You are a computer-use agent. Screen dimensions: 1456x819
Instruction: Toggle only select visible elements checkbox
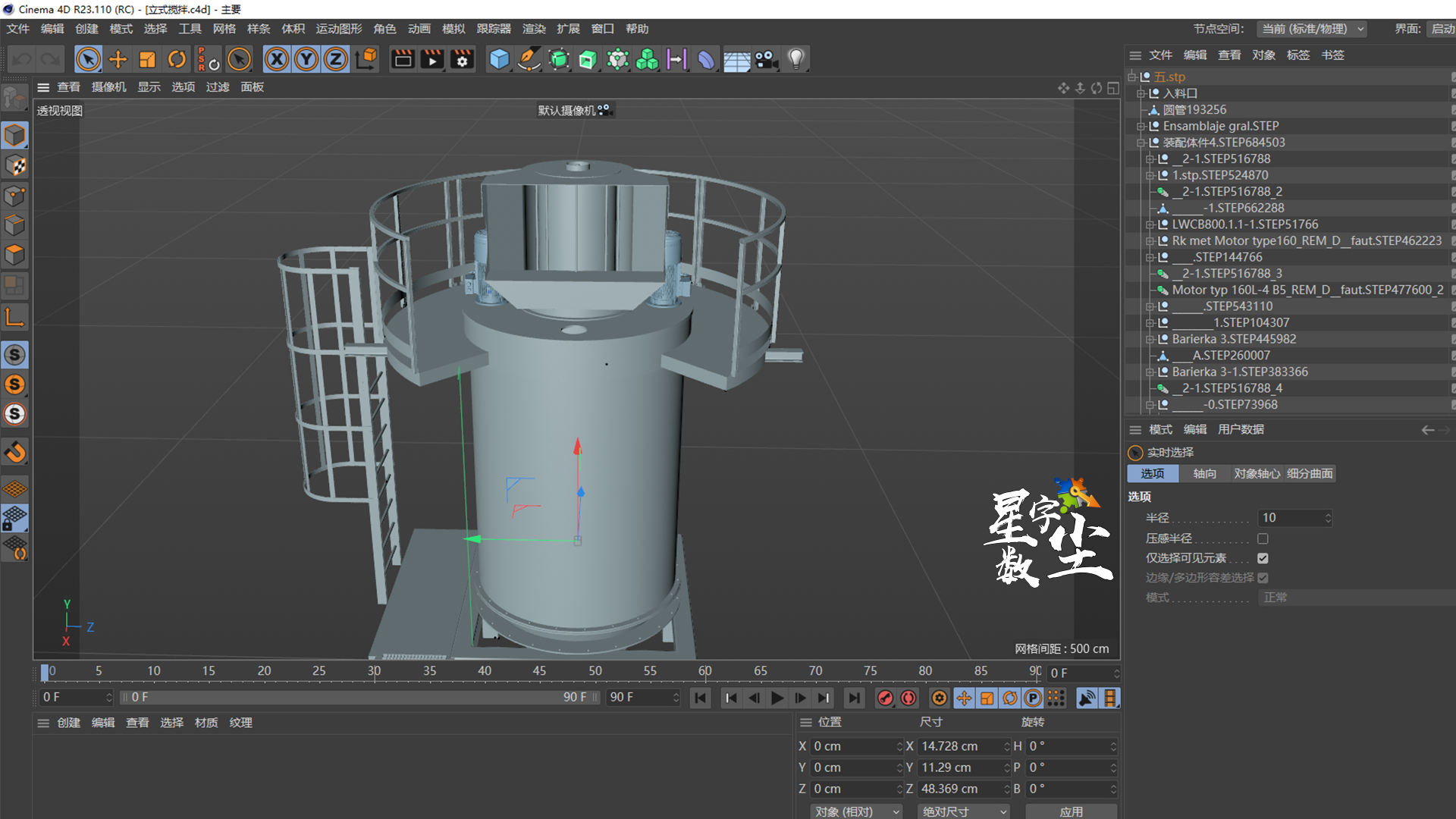[1263, 558]
